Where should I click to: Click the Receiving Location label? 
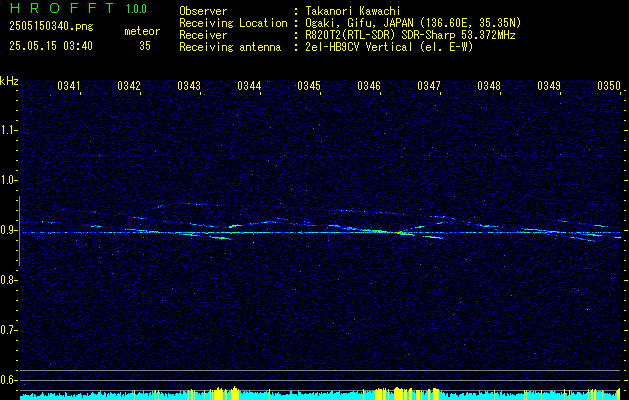click(x=233, y=23)
